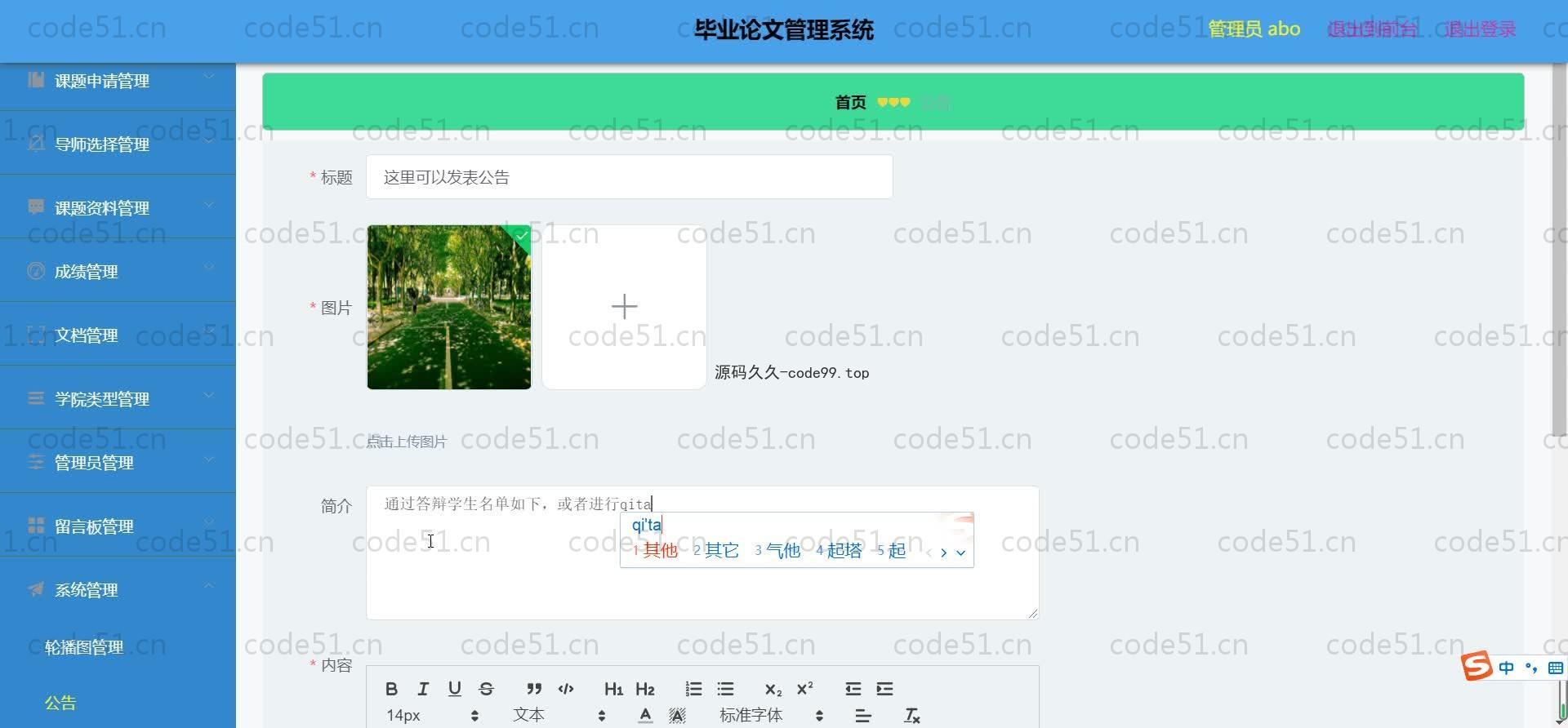Expand the 留言板管理 sidebar menu

118,526
